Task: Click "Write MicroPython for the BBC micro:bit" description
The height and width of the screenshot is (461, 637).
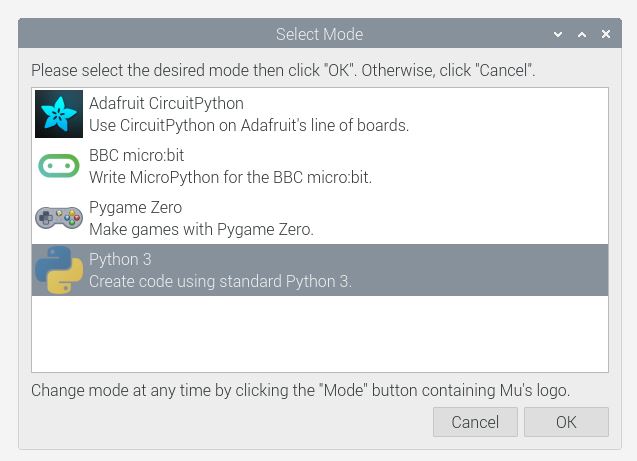Action: (230, 177)
